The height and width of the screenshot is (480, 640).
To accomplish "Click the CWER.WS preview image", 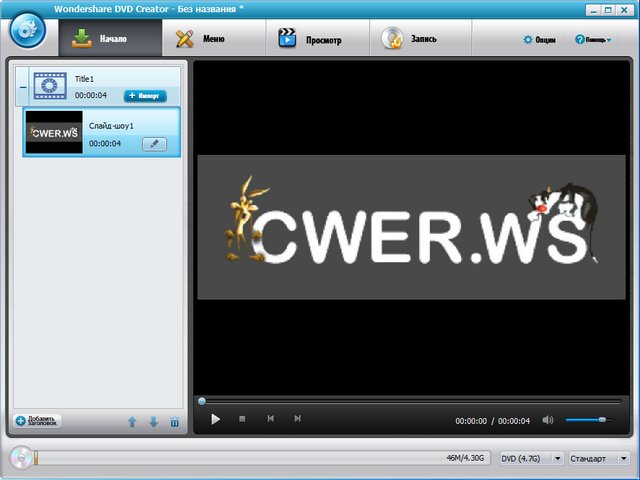I will tap(411, 227).
